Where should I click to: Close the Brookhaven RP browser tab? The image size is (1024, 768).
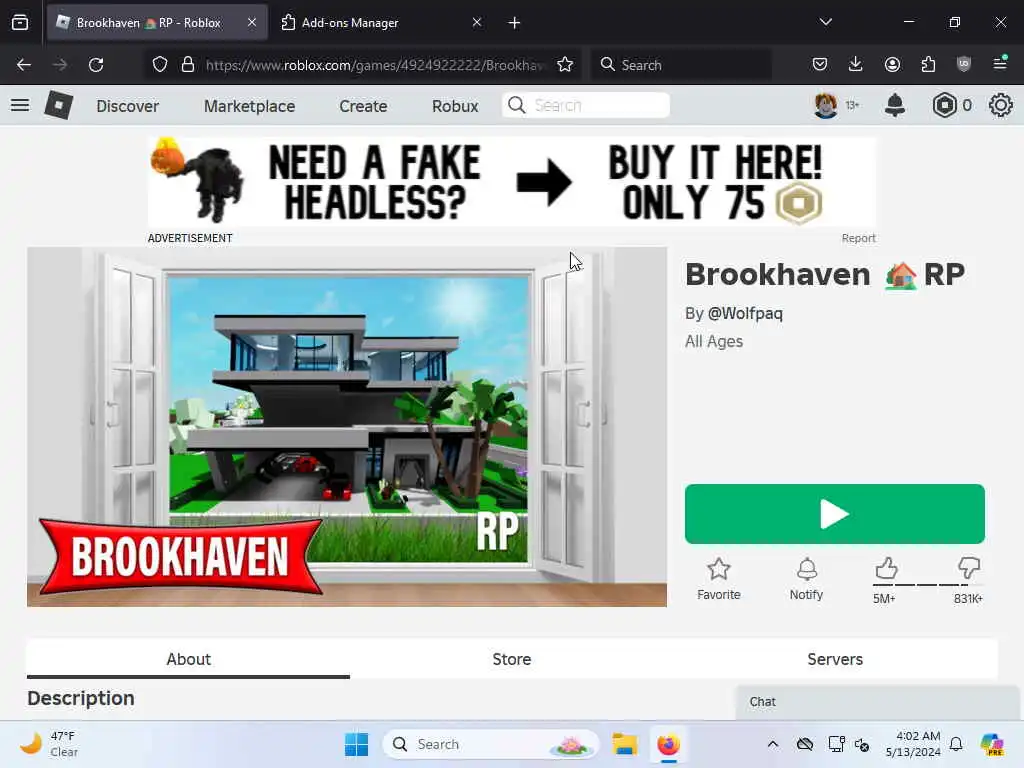pyautogui.click(x=252, y=22)
